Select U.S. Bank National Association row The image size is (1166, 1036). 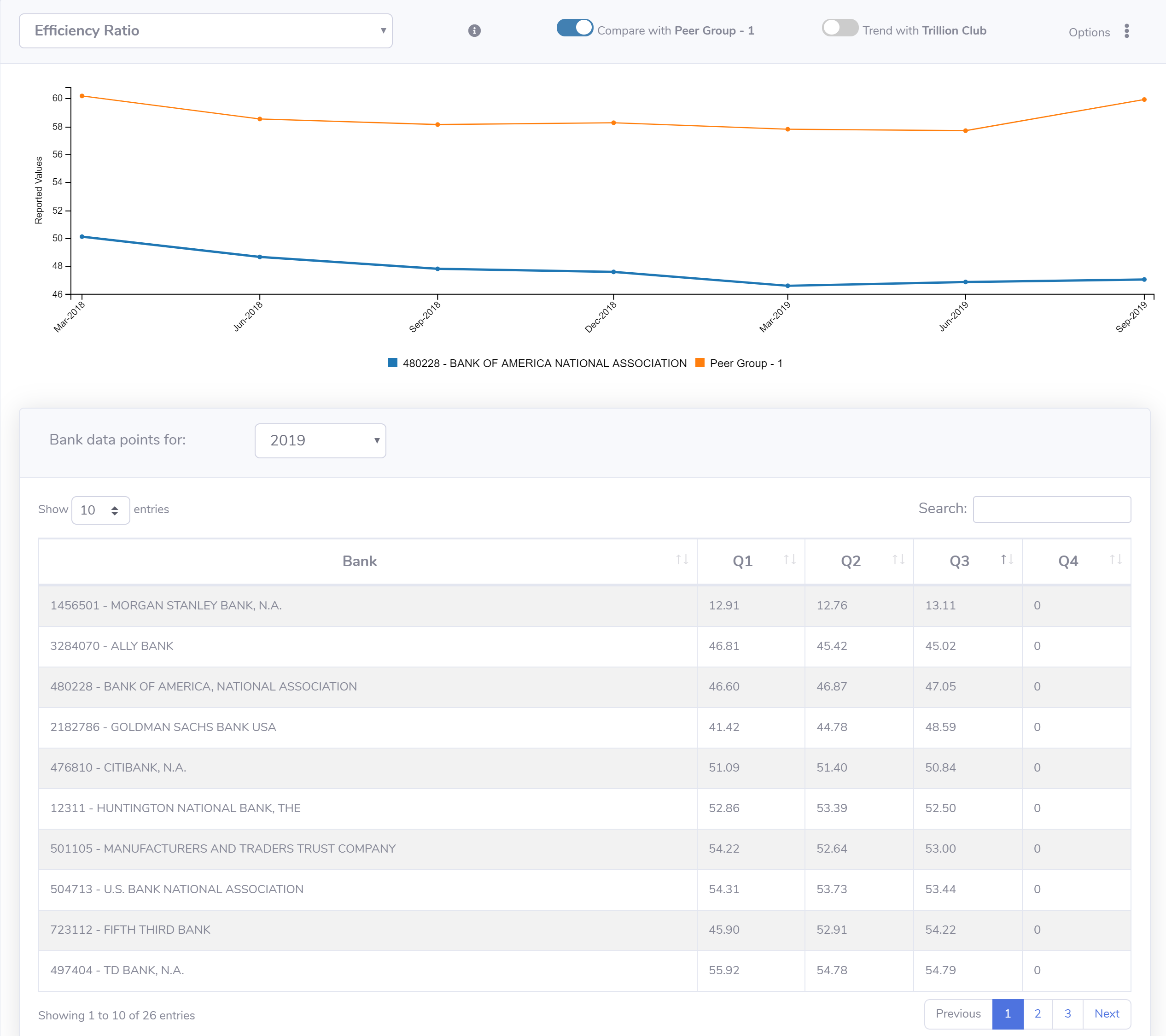coord(585,890)
